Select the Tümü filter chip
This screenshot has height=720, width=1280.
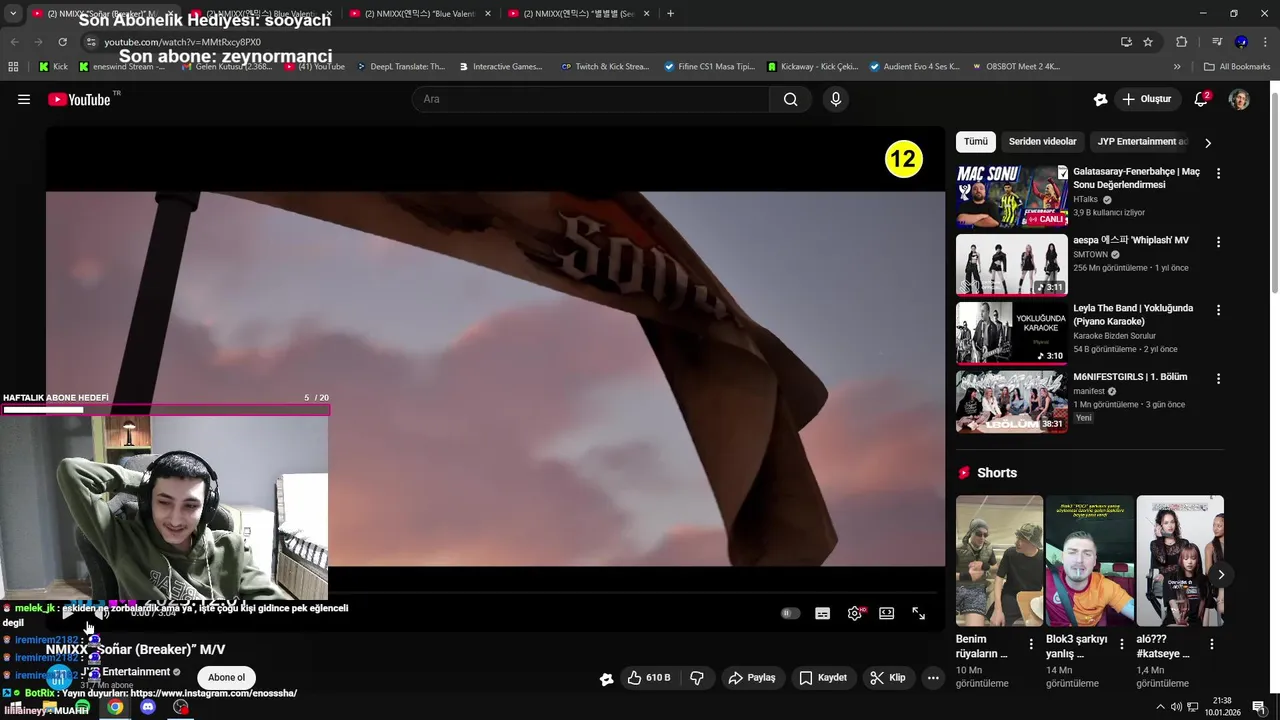tap(975, 142)
